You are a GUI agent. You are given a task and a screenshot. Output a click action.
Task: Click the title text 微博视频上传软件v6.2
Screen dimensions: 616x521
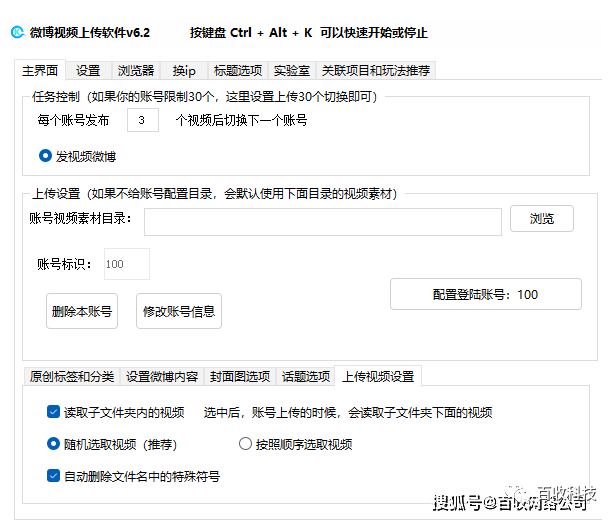point(90,33)
